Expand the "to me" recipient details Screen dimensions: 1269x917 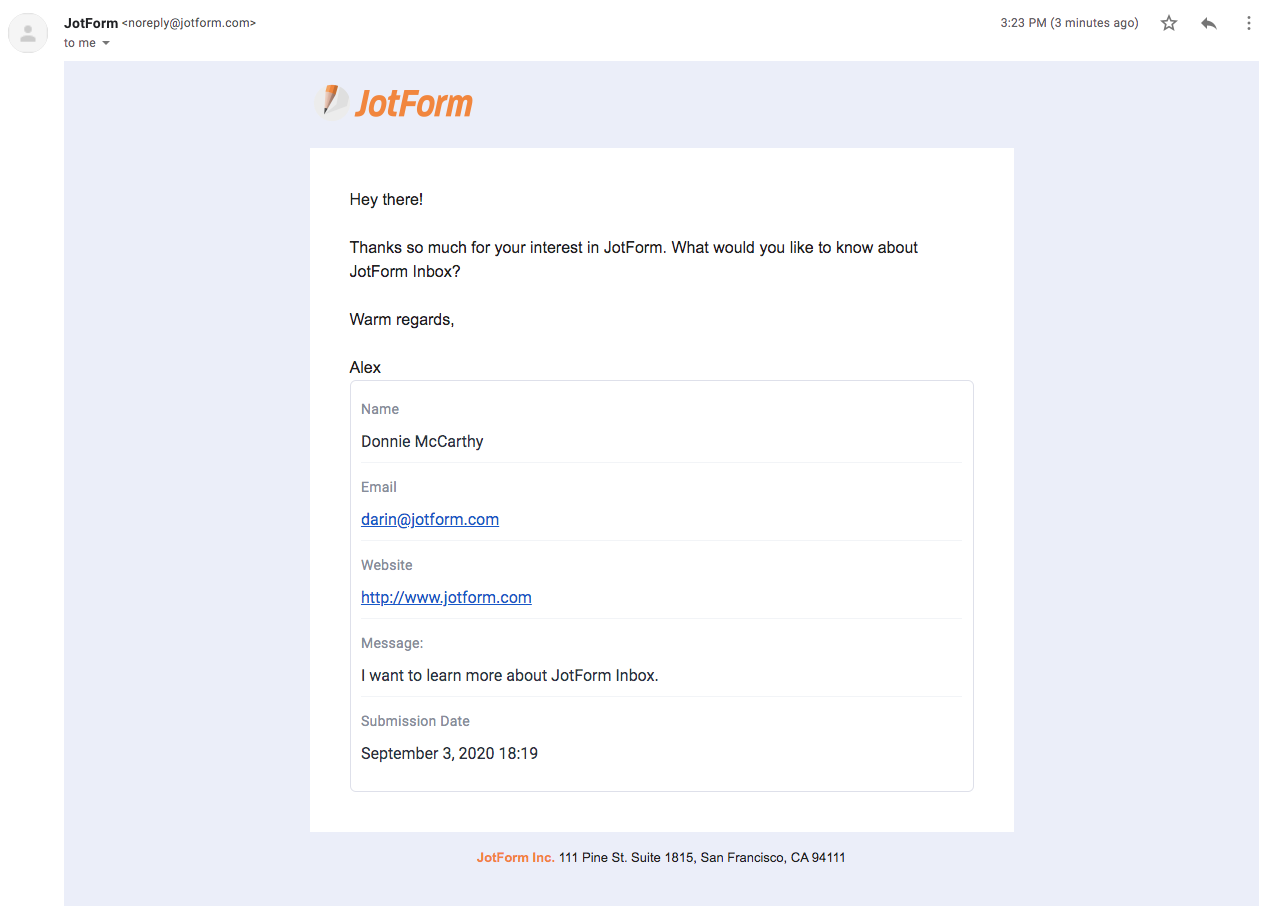tap(106, 43)
